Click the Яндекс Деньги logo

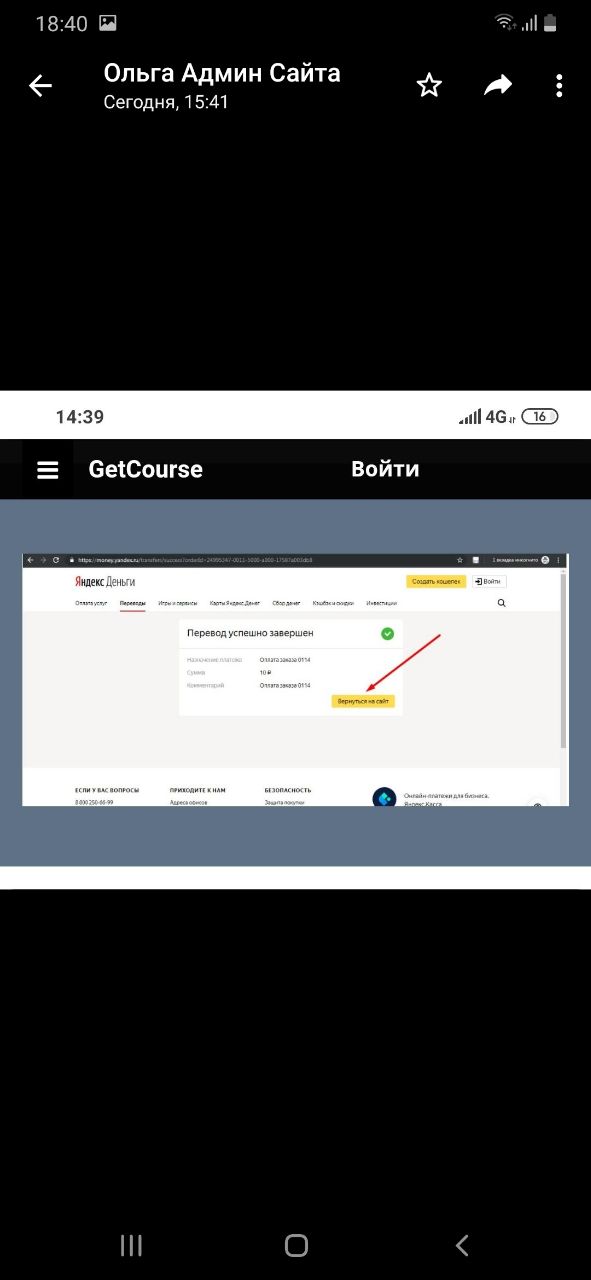click(x=105, y=582)
